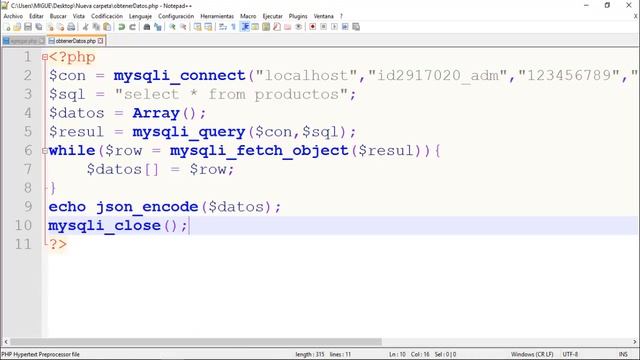Open Find with the binoculars icon
The height and width of the screenshot is (360, 640).
click(147, 27)
